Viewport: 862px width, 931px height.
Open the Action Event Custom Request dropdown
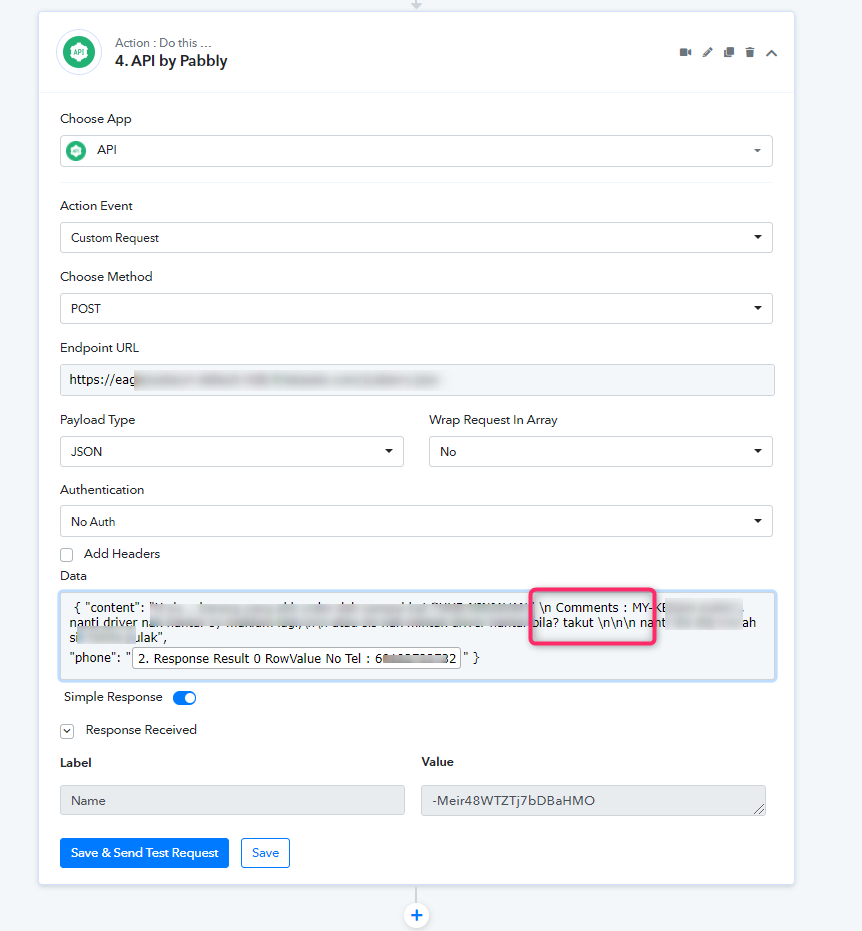click(x=416, y=238)
